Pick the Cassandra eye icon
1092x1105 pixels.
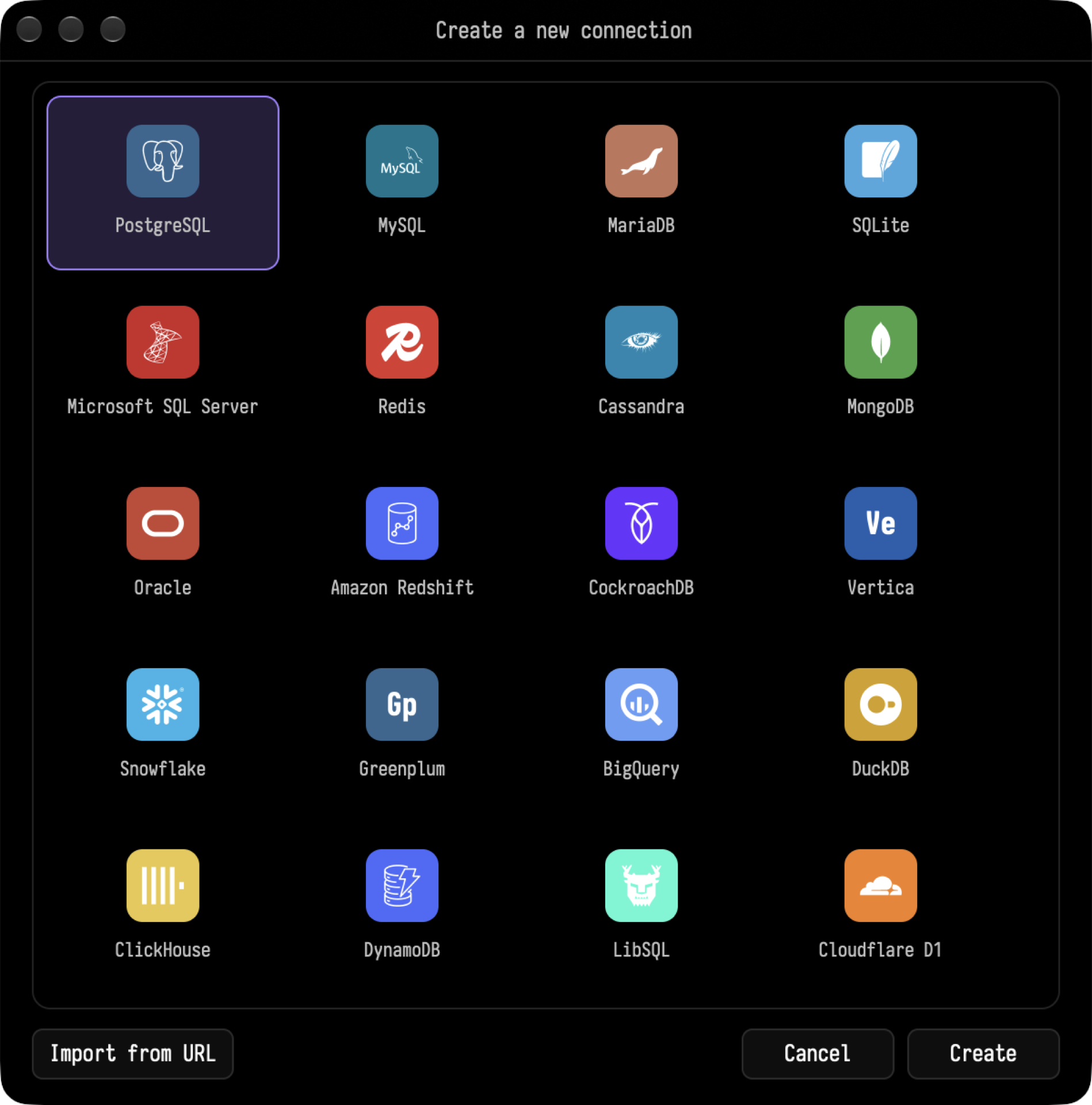click(x=642, y=342)
